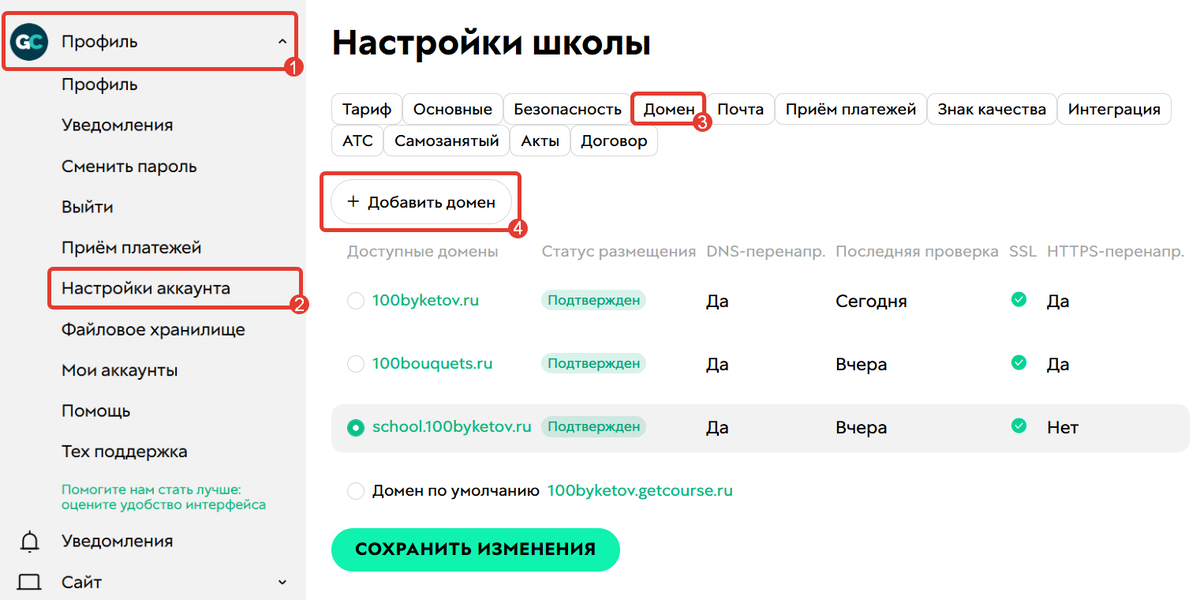Open the Интеграция tab

point(1114,109)
